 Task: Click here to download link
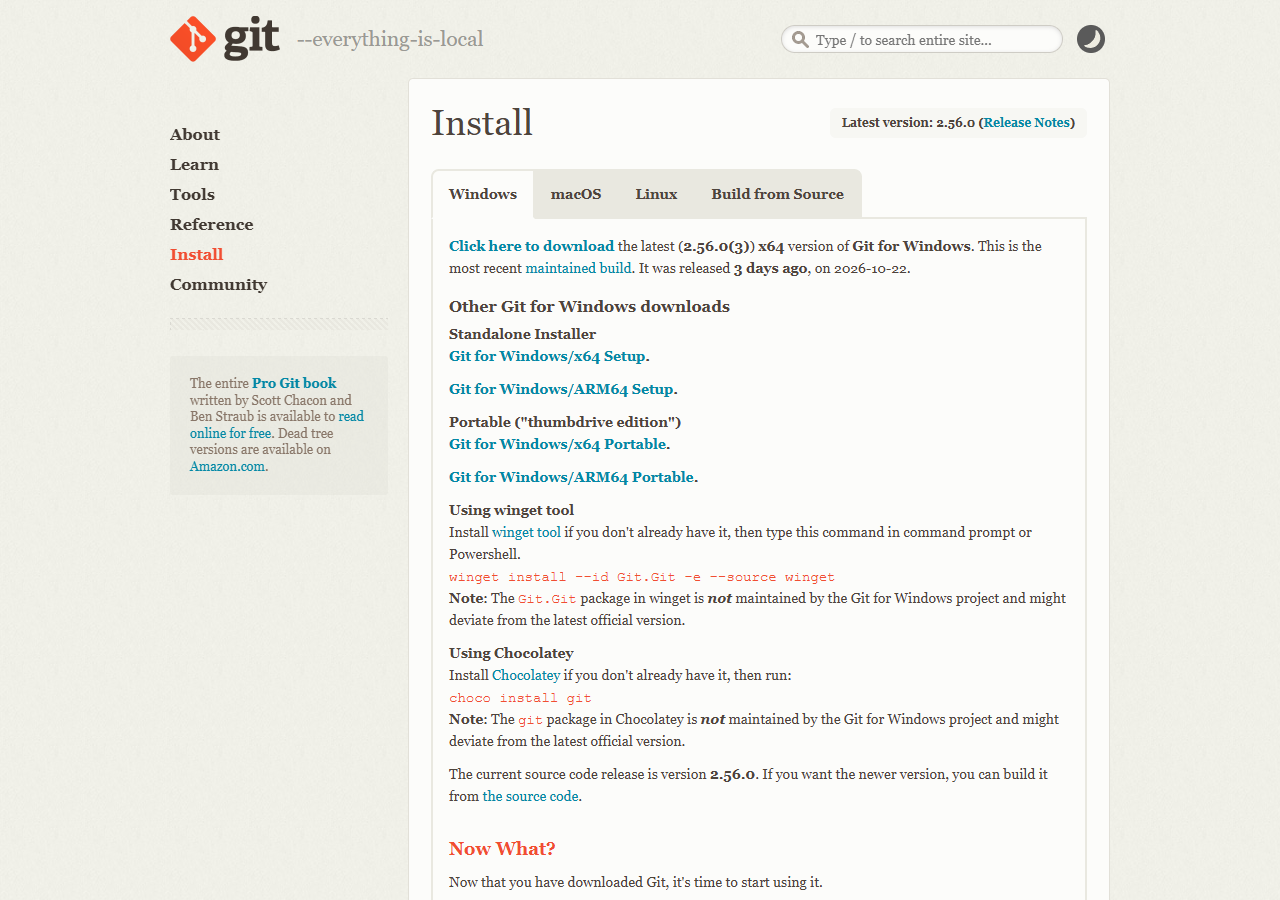[x=531, y=246]
